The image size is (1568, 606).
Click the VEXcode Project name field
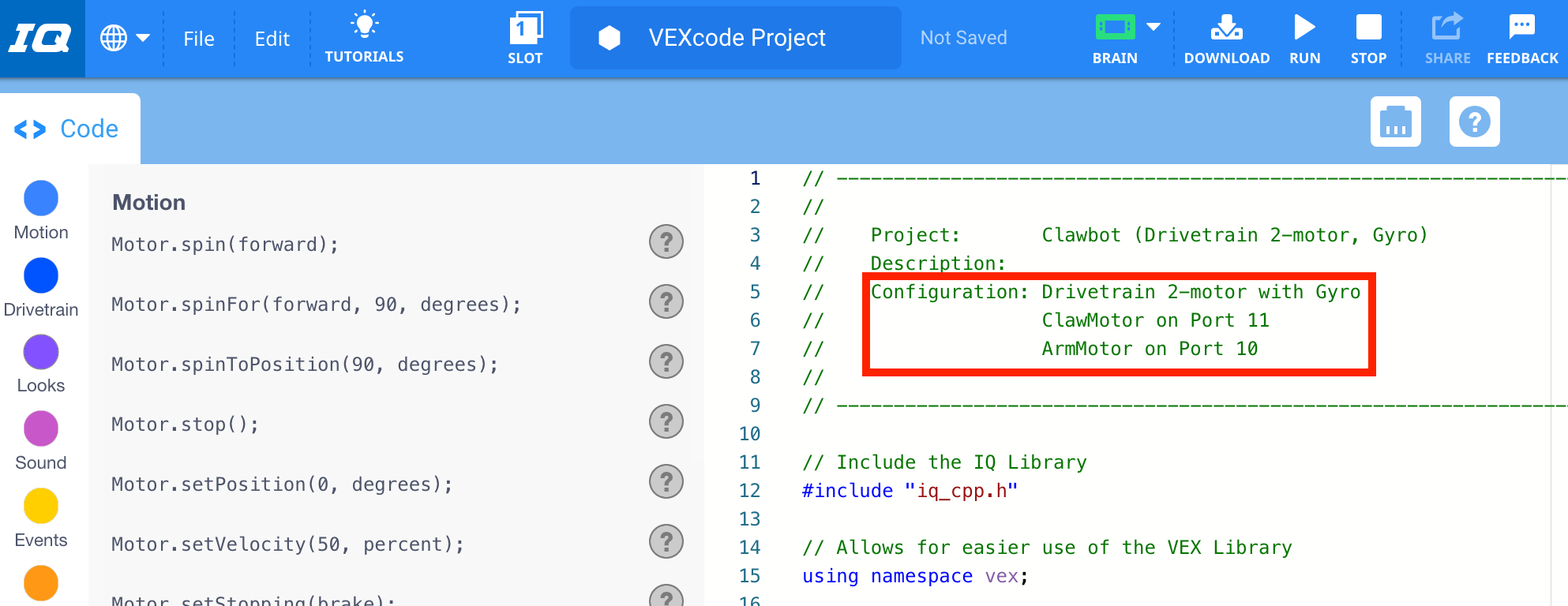click(735, 38)
